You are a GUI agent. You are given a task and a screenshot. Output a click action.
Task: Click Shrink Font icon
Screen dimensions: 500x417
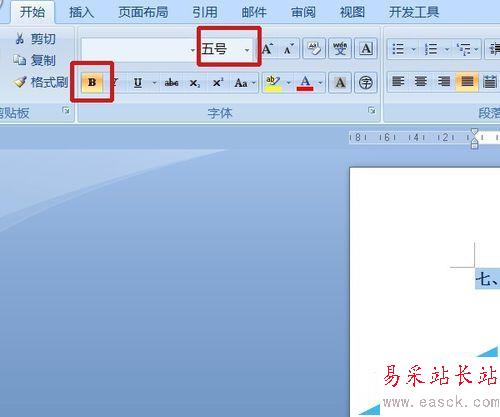[288, 49]
